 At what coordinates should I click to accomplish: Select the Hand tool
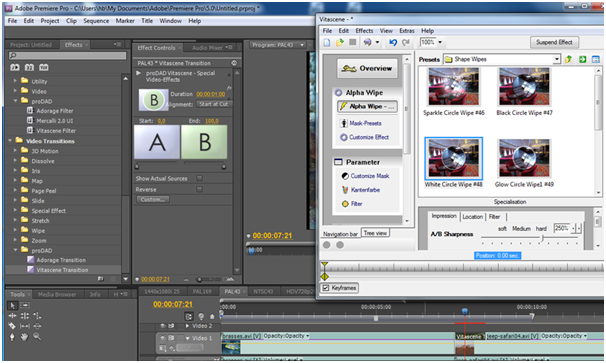tap(25, 337)
